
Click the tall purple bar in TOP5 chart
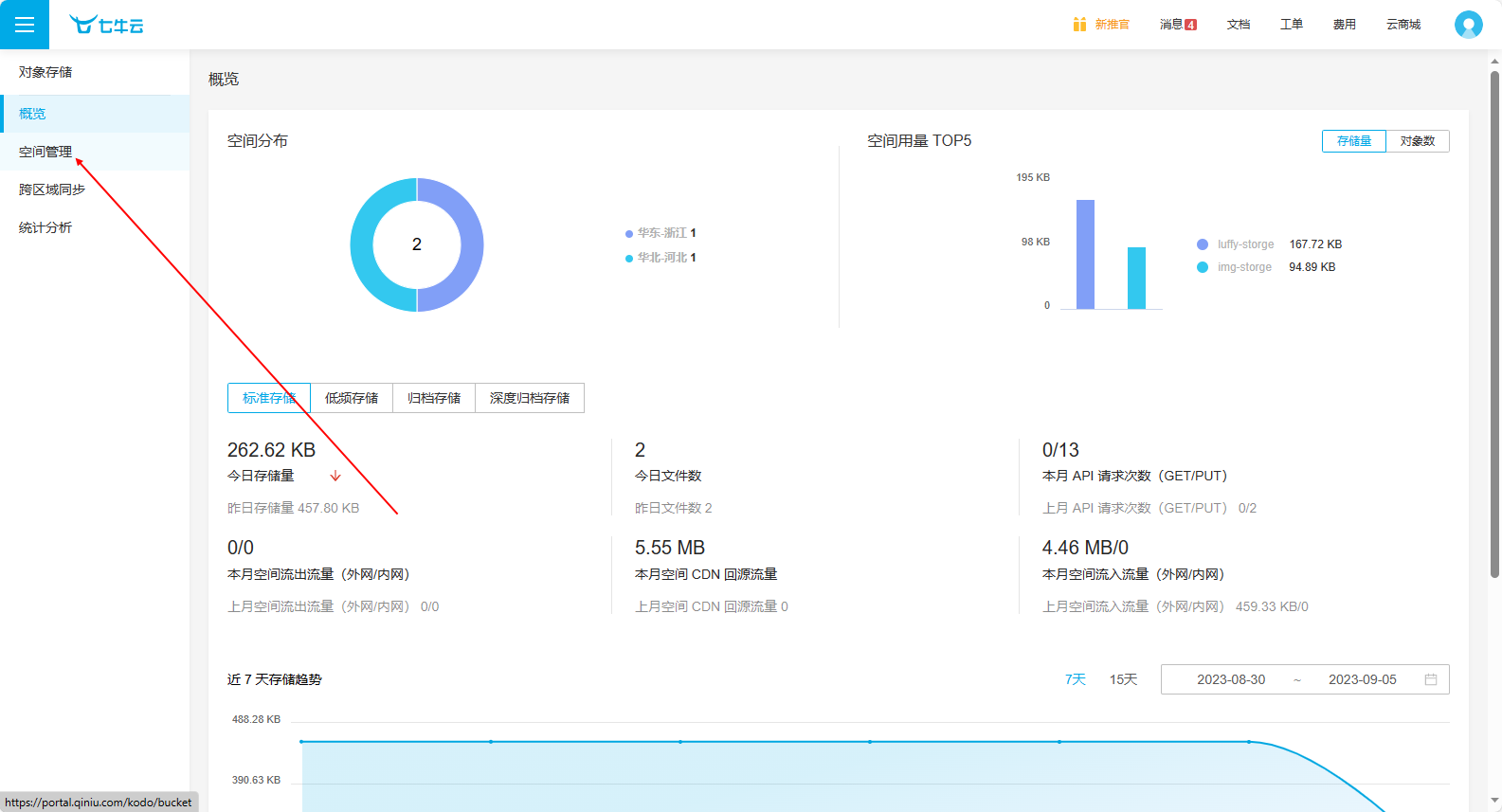[x=1085, y=254]
